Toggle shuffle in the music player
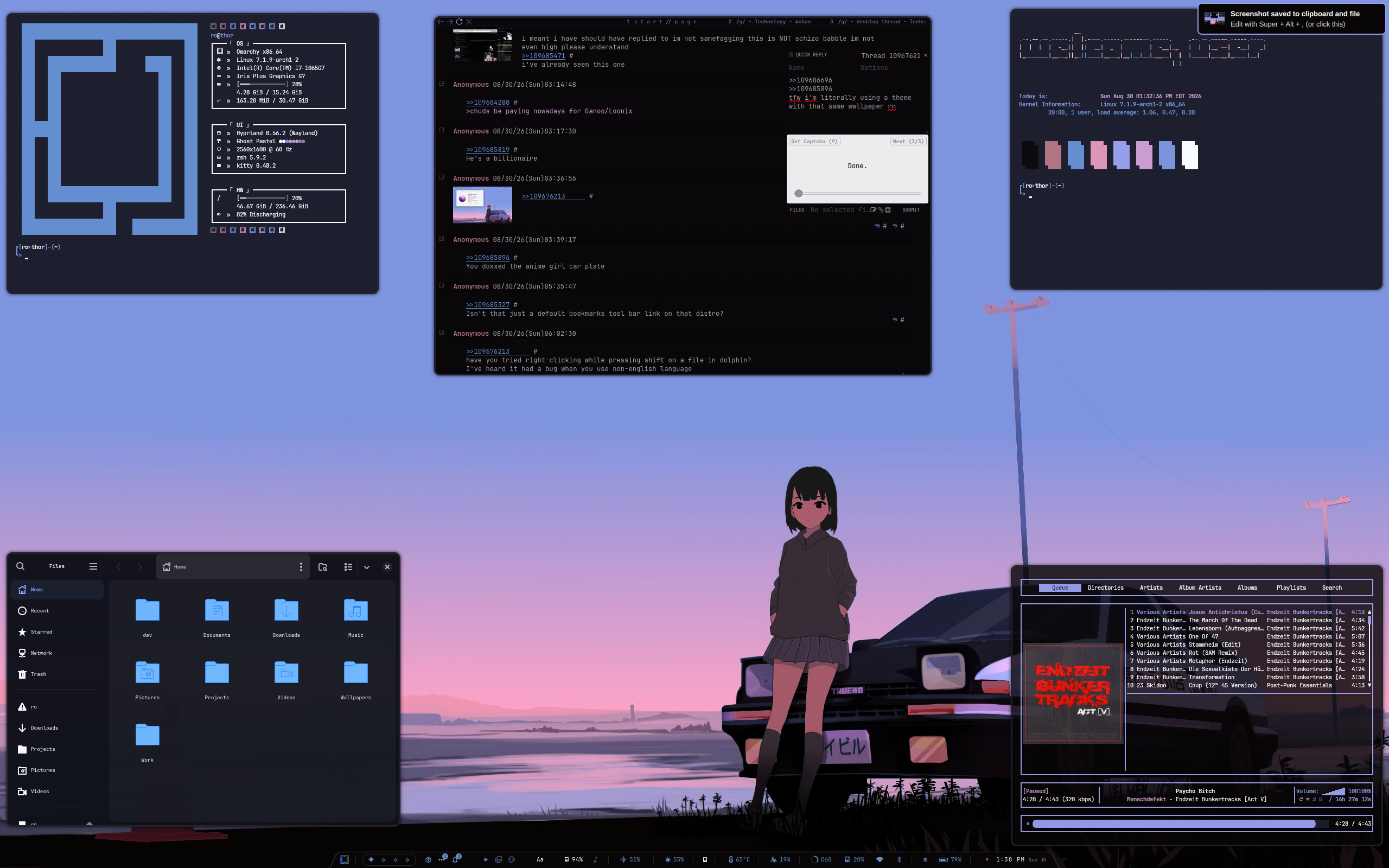1389x868 pixels. coord(1308,799)
